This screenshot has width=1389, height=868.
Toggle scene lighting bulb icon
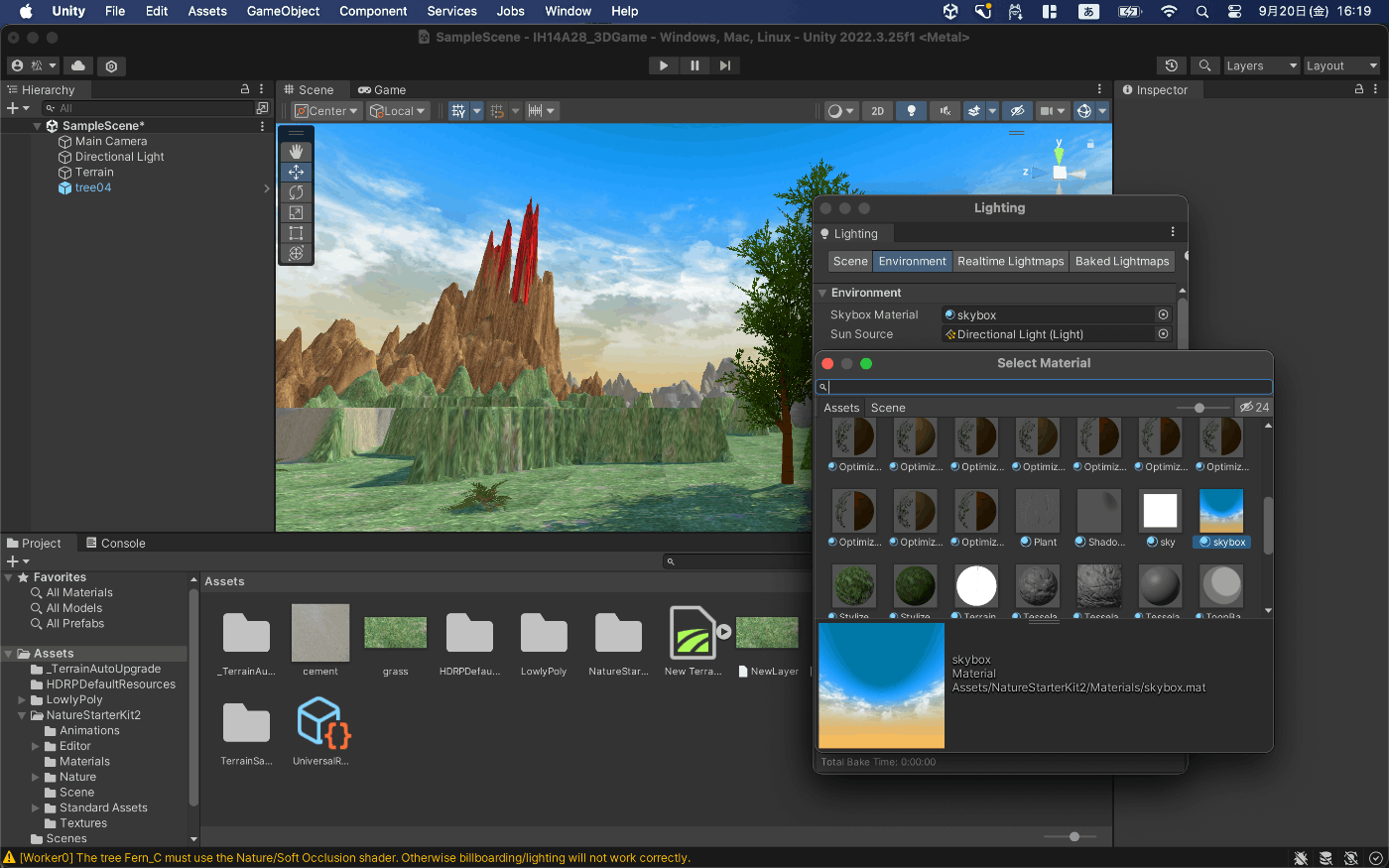click(911, 111)
